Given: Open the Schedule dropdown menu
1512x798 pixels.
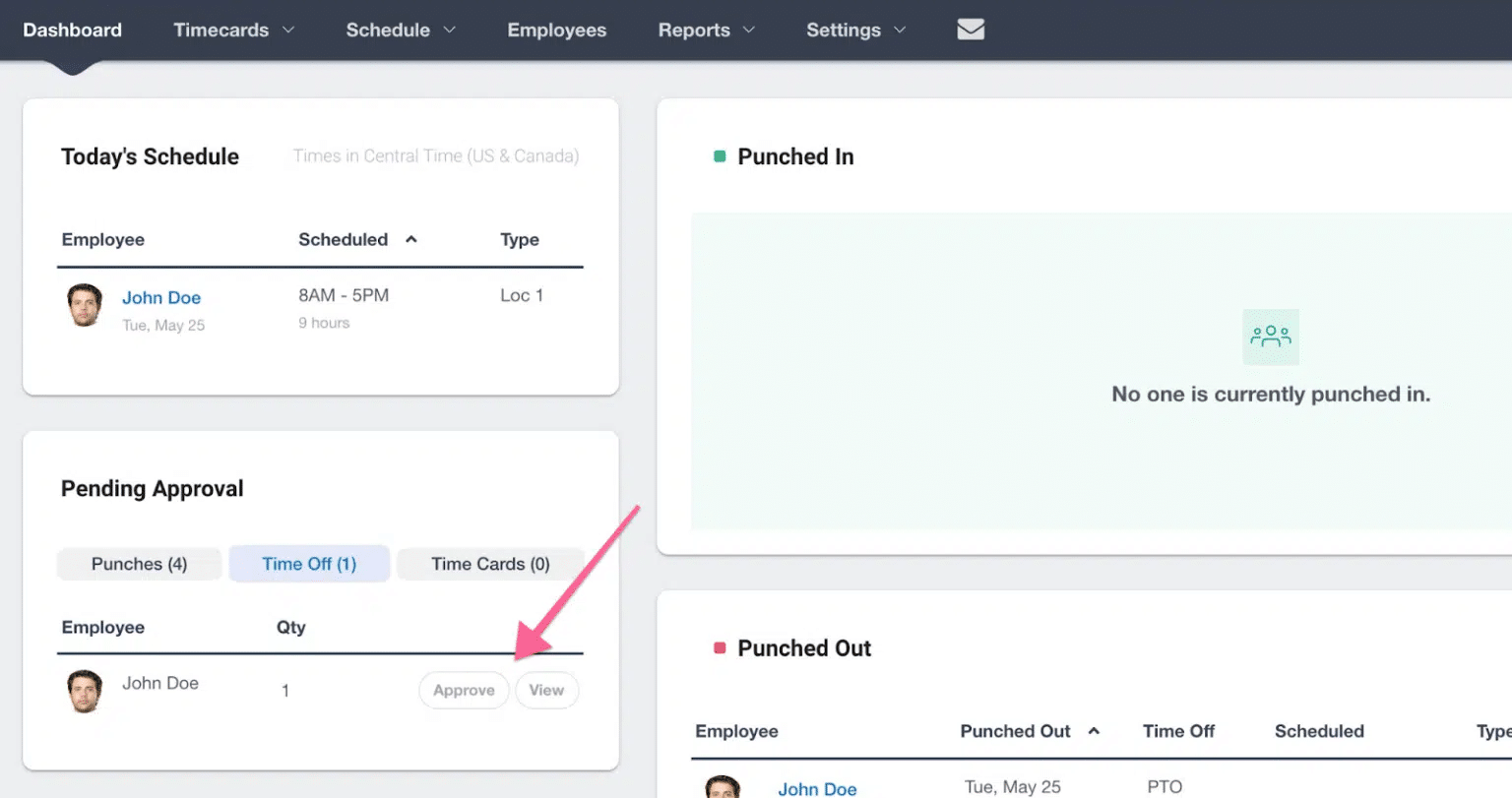Looking at the screenshot, I should click(x=400, y=30).
